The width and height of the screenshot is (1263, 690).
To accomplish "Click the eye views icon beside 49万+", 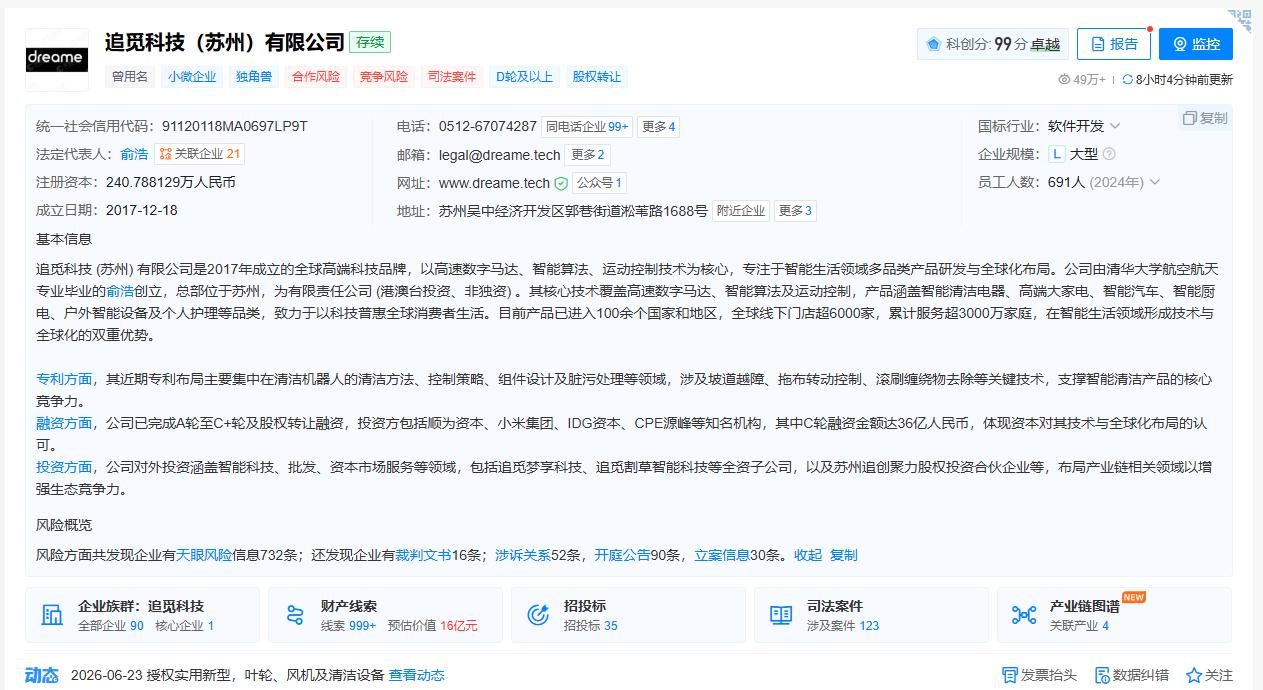I will pos(1064,79).
